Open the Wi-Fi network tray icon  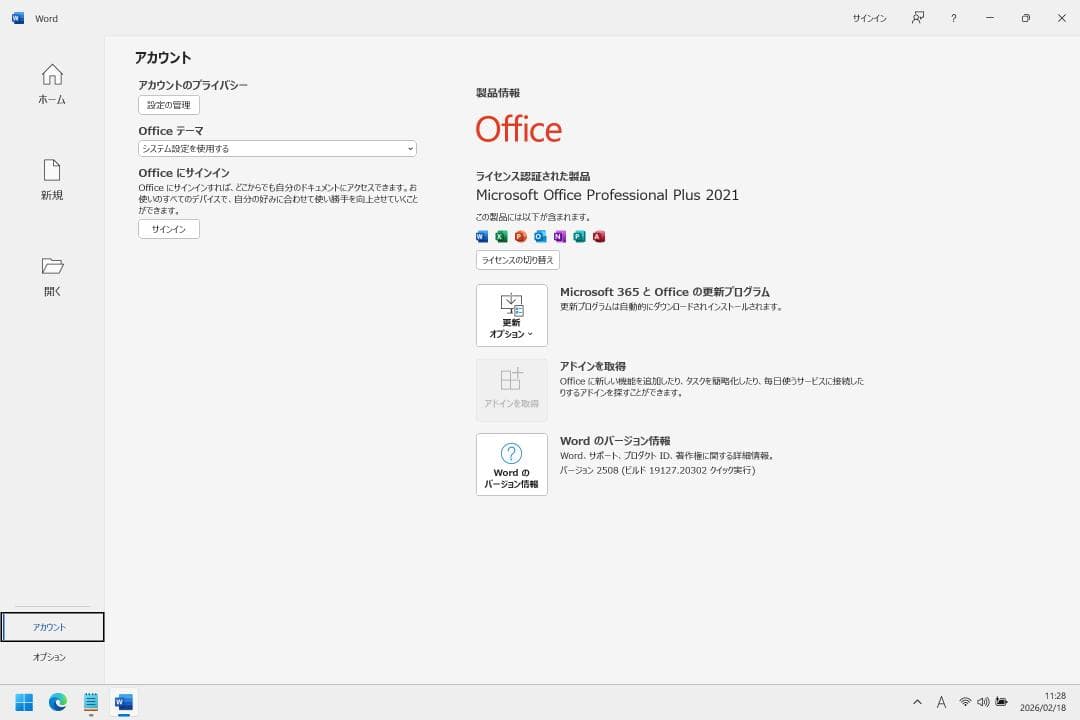pos(965,702)
